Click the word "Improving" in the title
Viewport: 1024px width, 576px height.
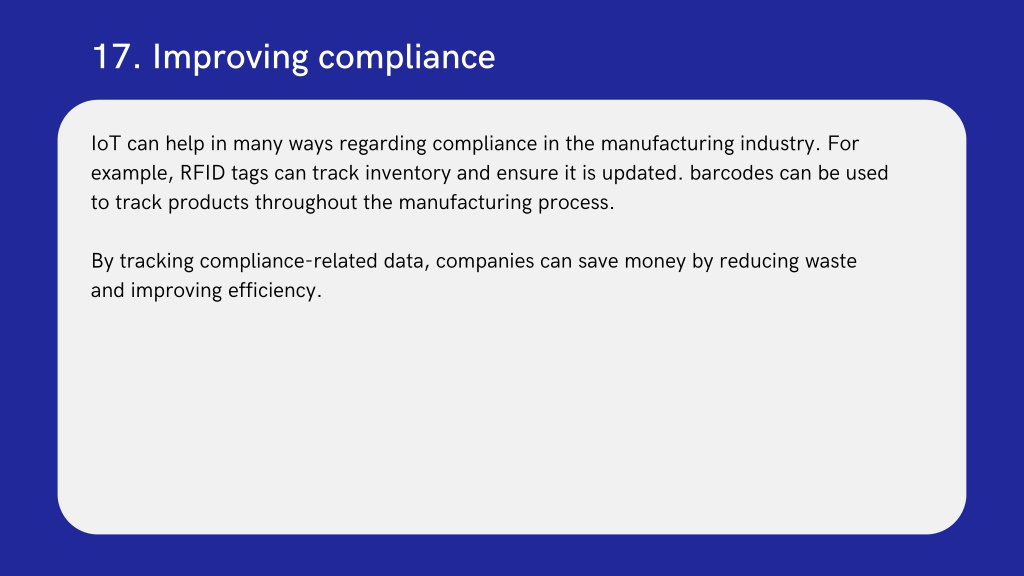pyautogui.click(x=230, y=59)
